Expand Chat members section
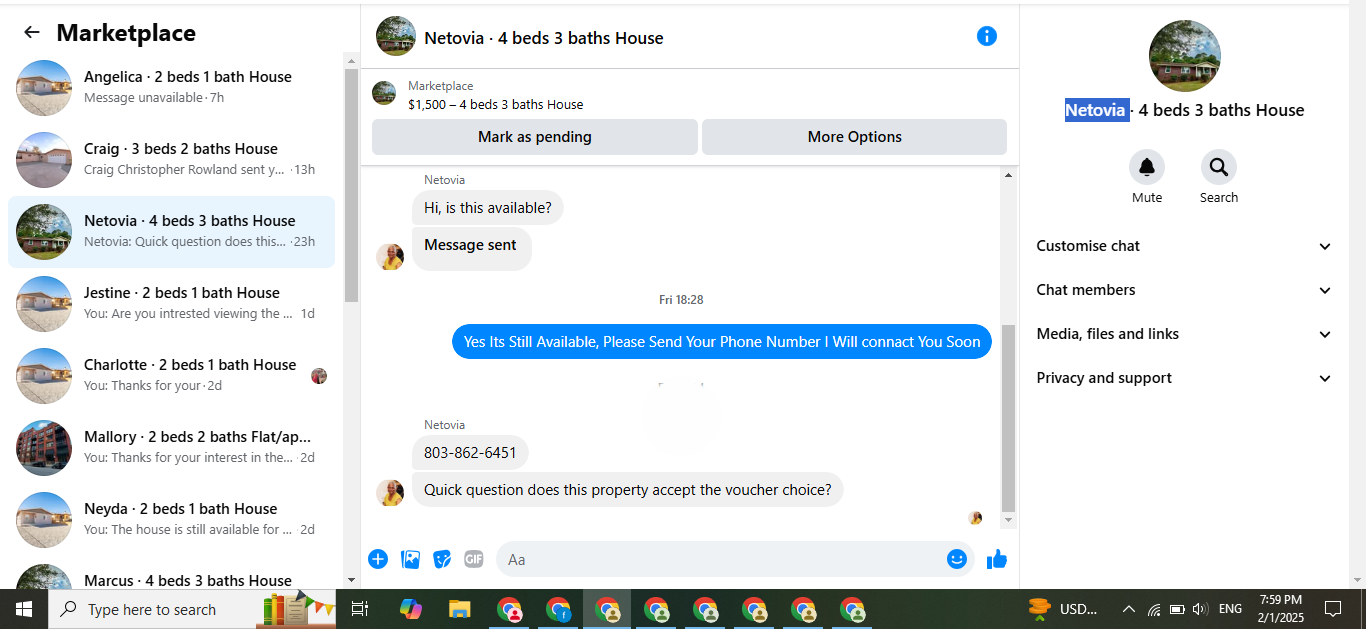Screen dimensions: 1366x629 pyautogui.click(x=1184, y=290)
